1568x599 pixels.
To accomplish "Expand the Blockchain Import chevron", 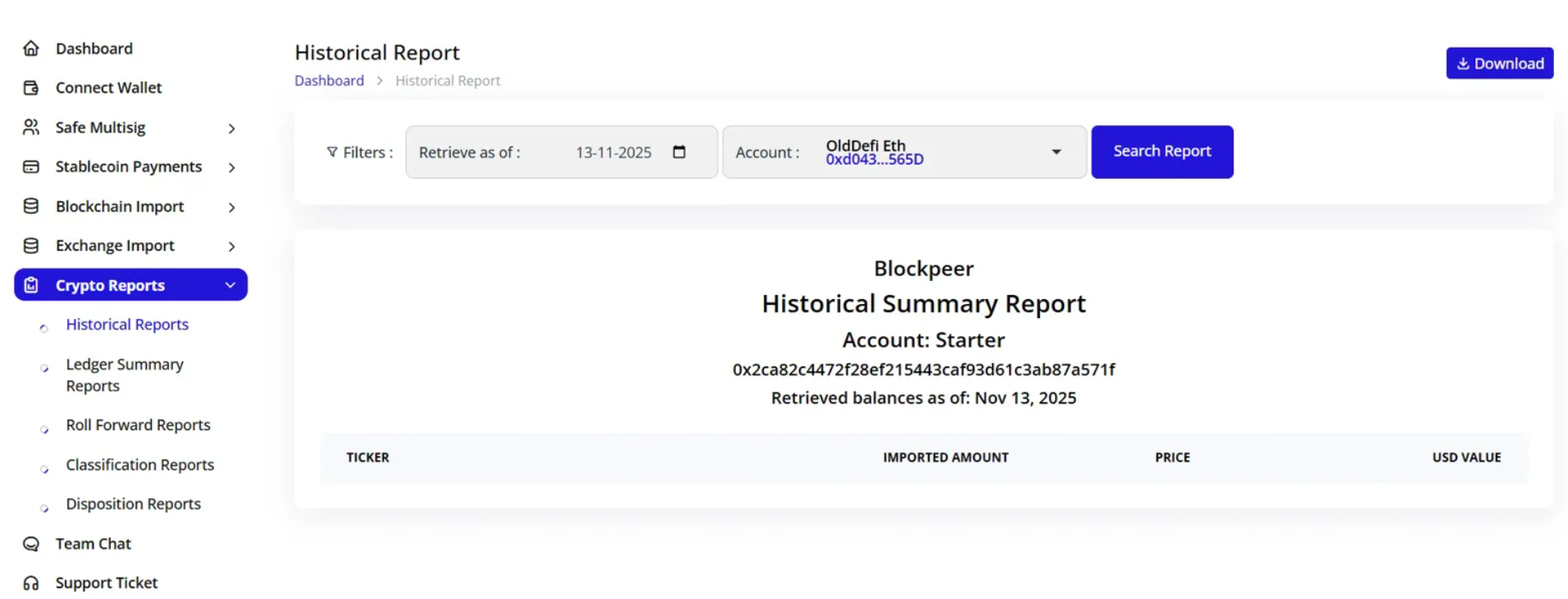I will pyautogui.click(x=232, y=207).
